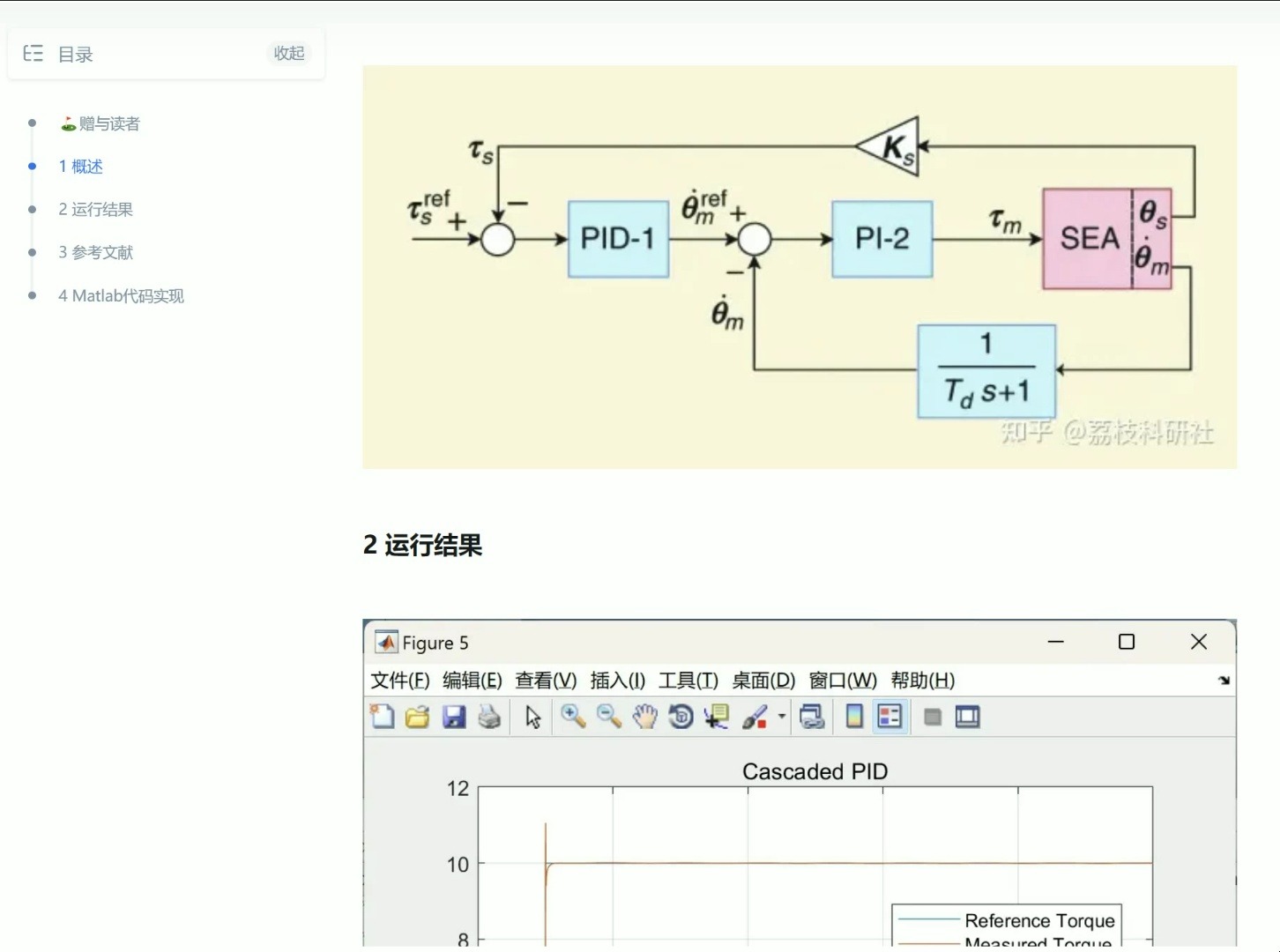Click the Hide Plot Tools icon
The width and height of the screenshot is (1280, 952).
[933, 717]
